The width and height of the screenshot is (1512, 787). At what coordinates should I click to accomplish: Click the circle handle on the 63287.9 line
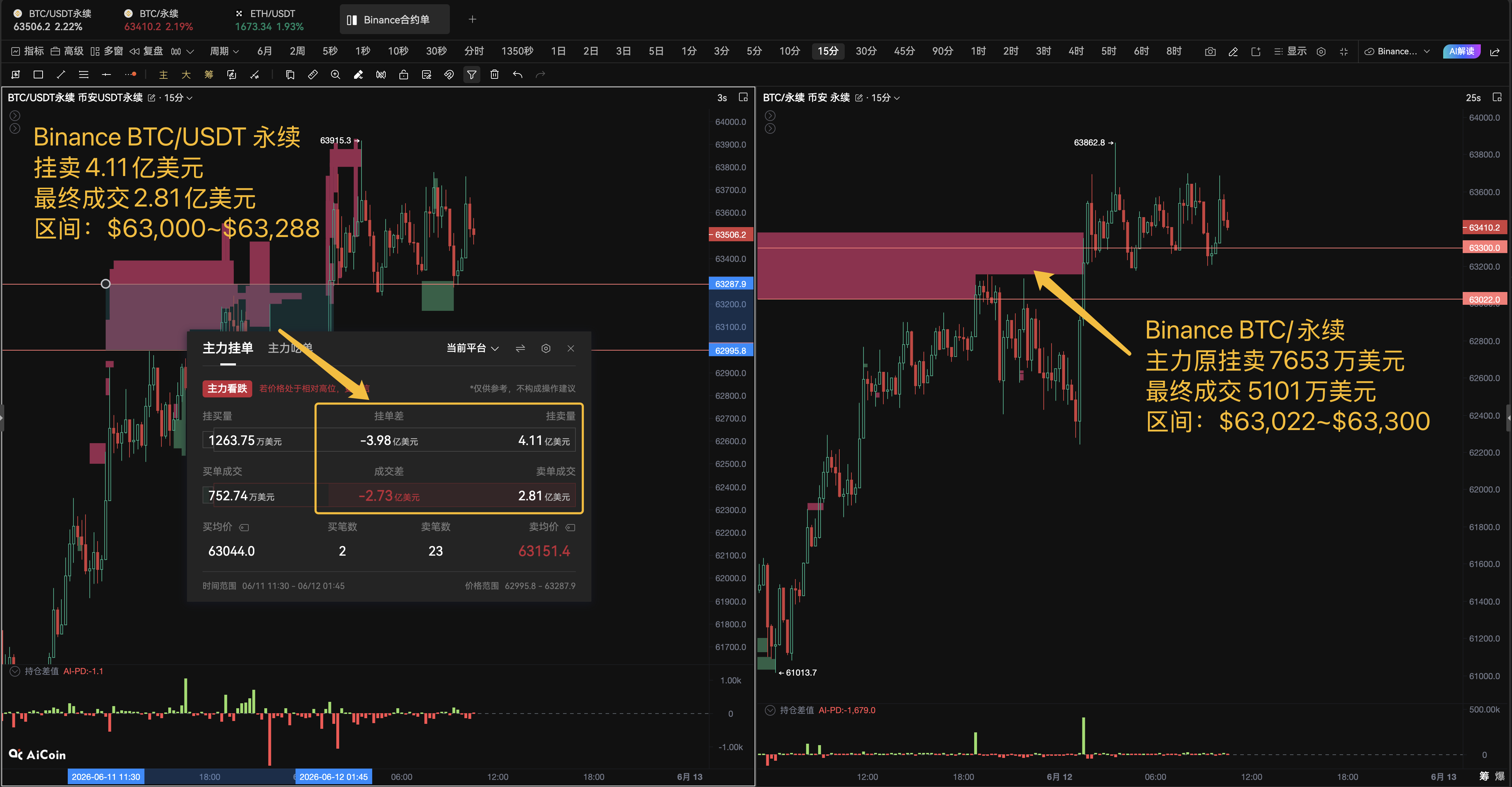click(x=106, y=284)
